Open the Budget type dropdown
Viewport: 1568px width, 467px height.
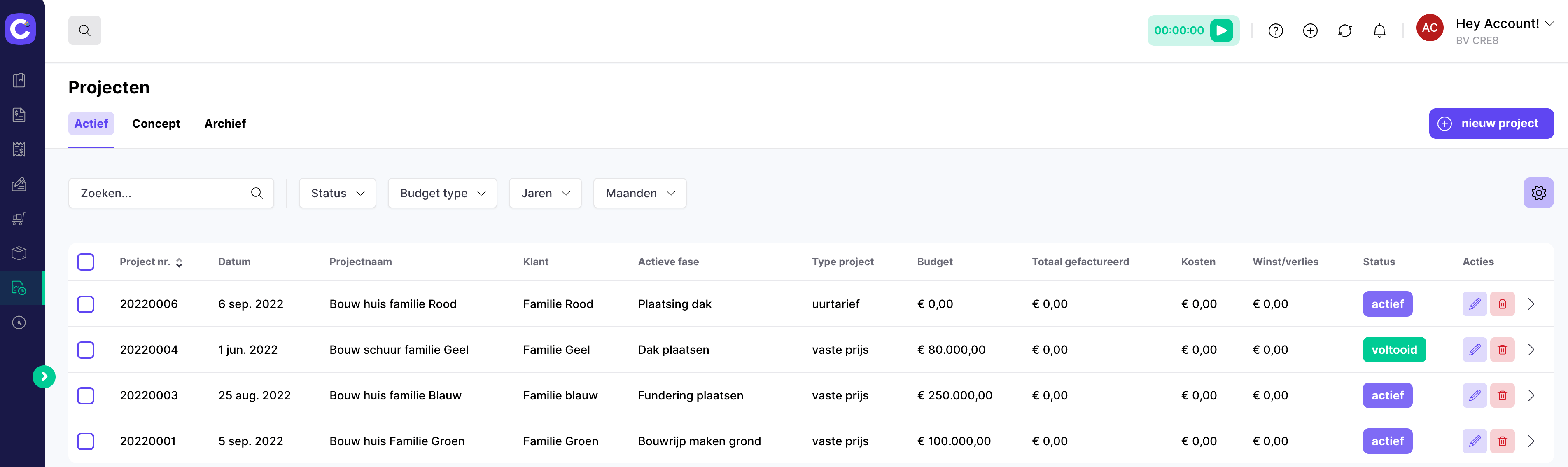443,193
